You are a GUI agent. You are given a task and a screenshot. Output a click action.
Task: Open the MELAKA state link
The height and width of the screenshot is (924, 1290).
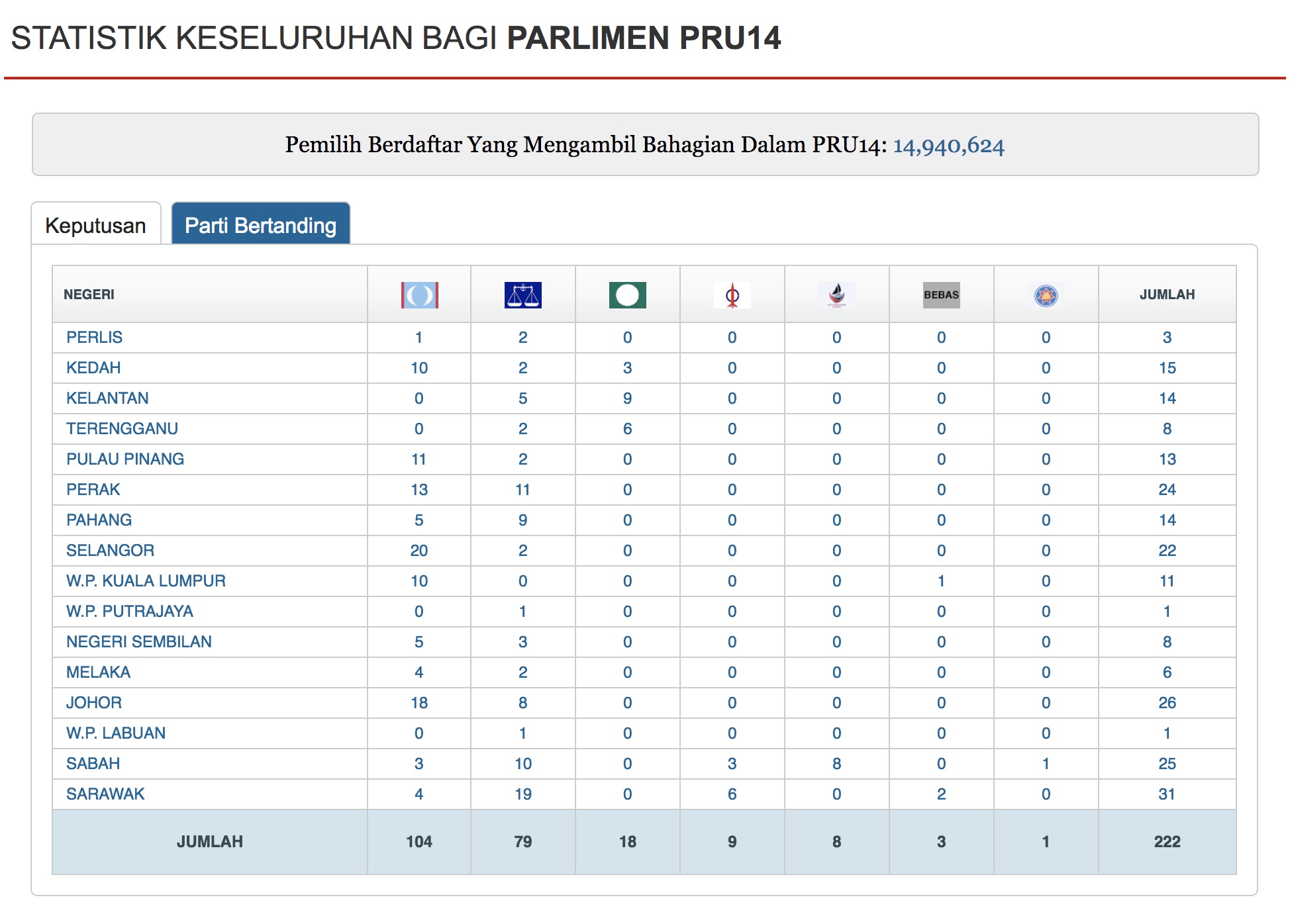click(98, 672)
